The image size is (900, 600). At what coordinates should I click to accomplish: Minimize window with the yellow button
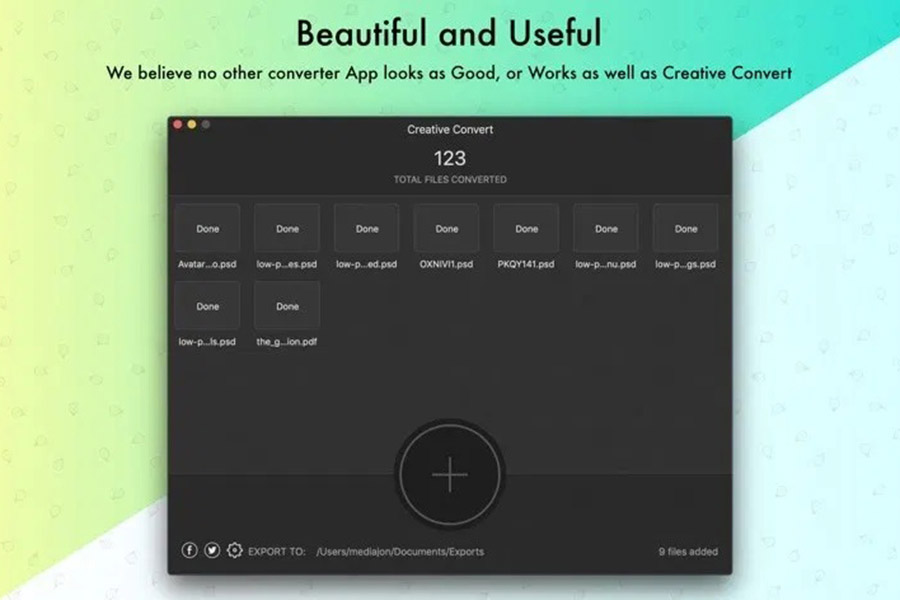192,125
